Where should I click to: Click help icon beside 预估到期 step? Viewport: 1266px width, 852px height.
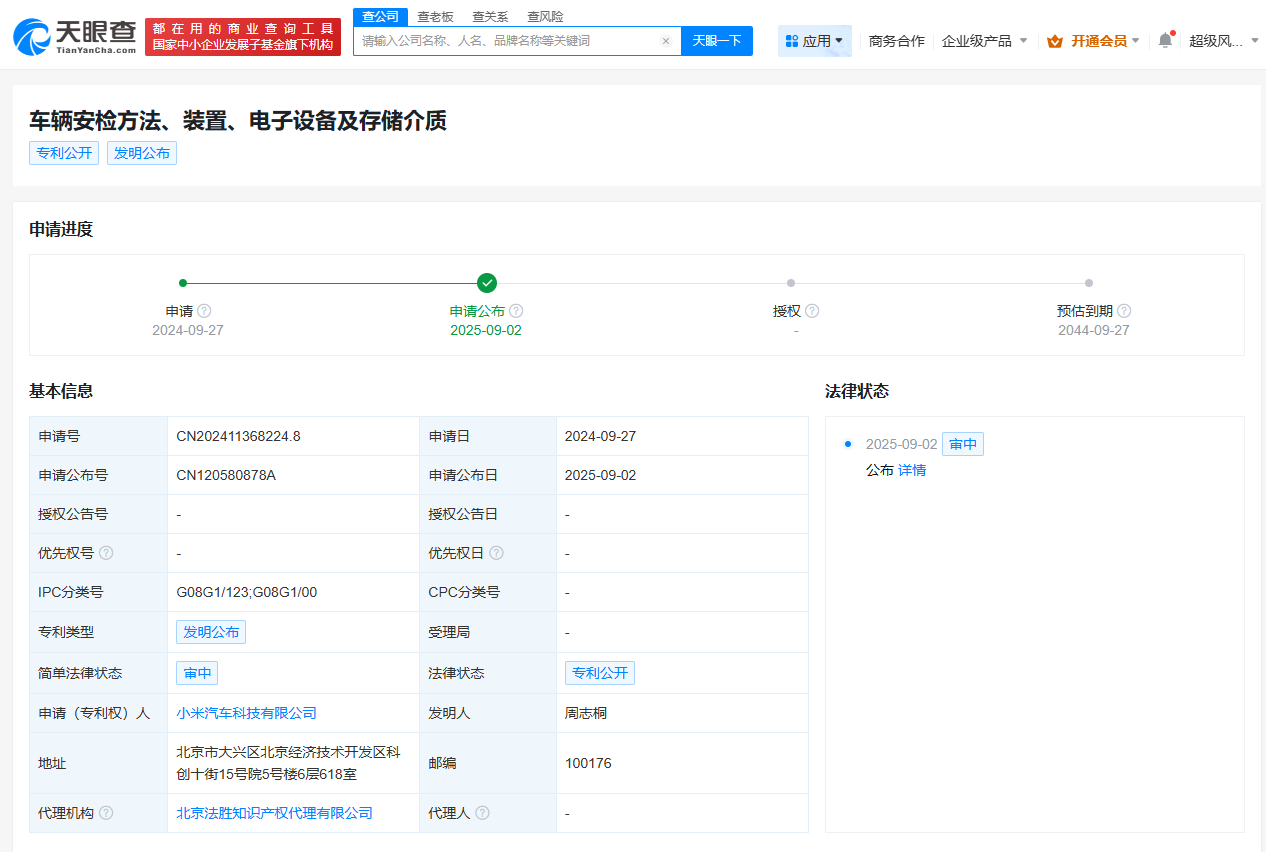1124,311
